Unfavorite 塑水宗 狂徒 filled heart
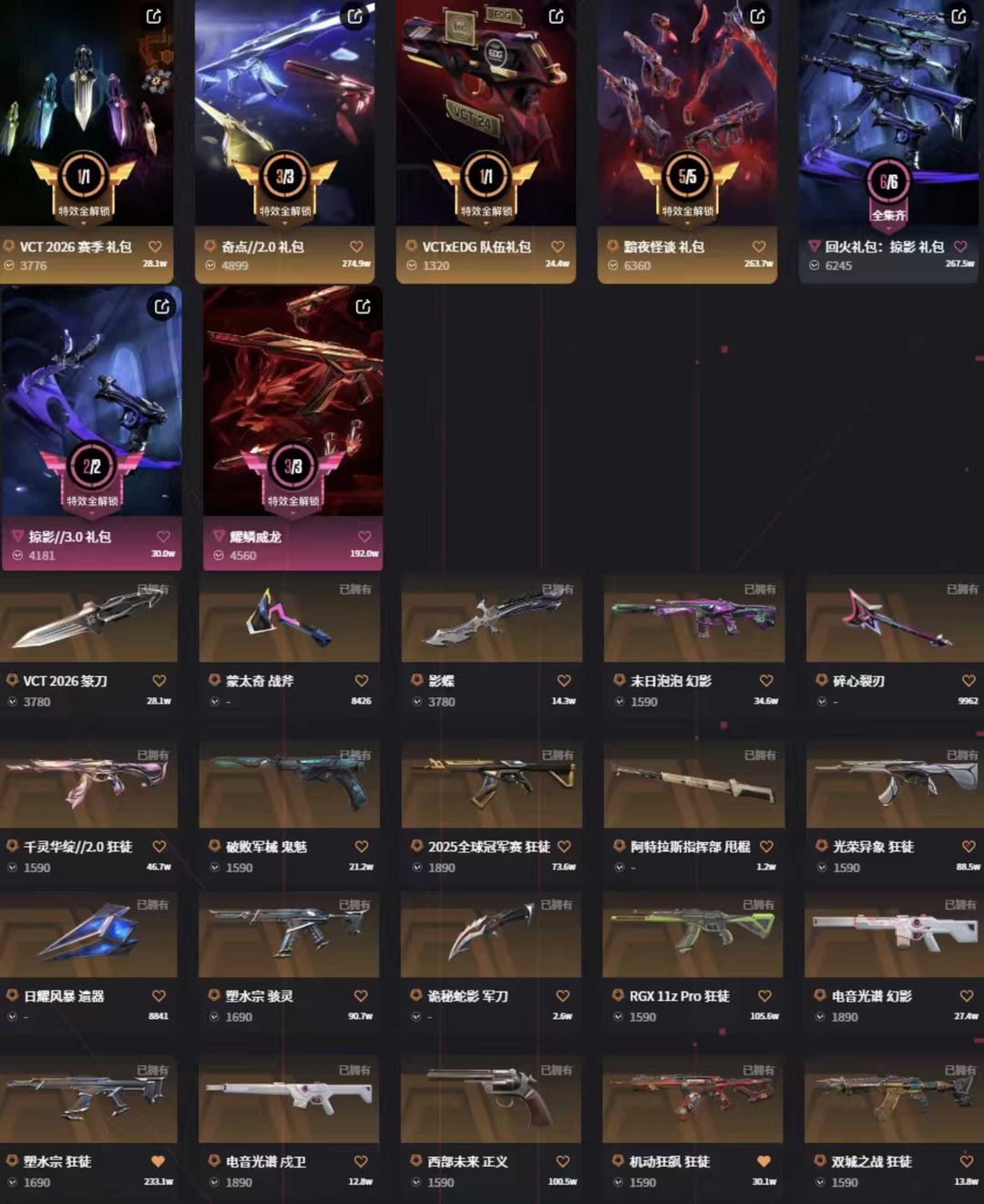Screen dimensions: 984x1204 (158, 1161)
